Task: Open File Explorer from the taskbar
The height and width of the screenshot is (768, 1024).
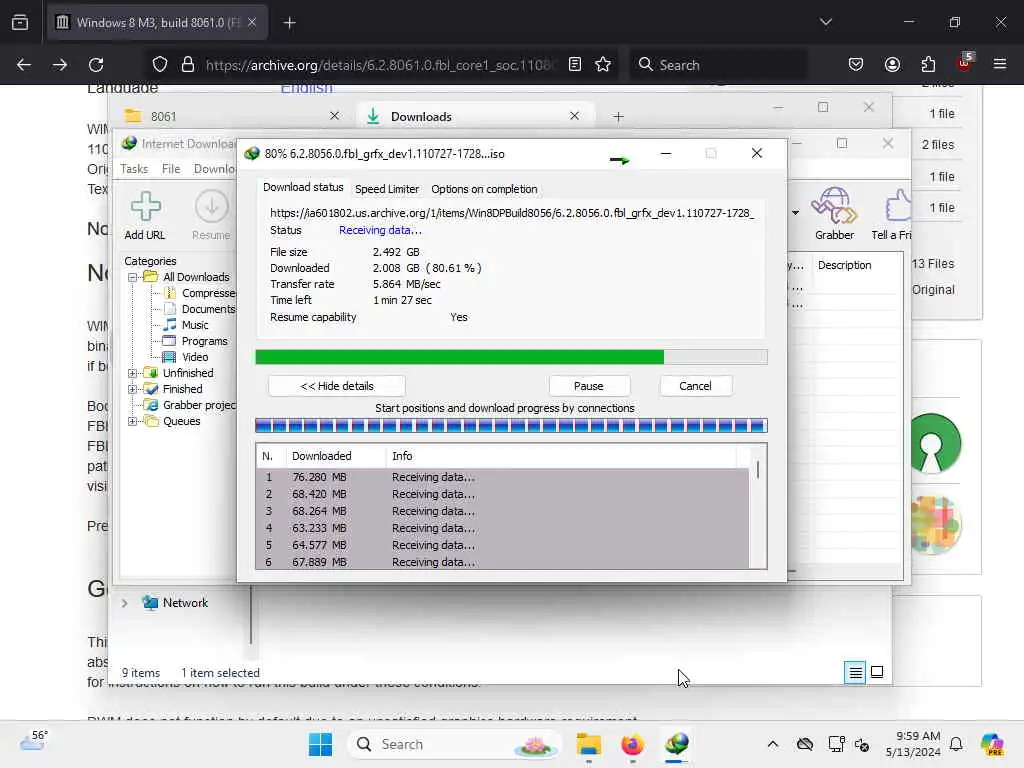Action: [588, 744]
